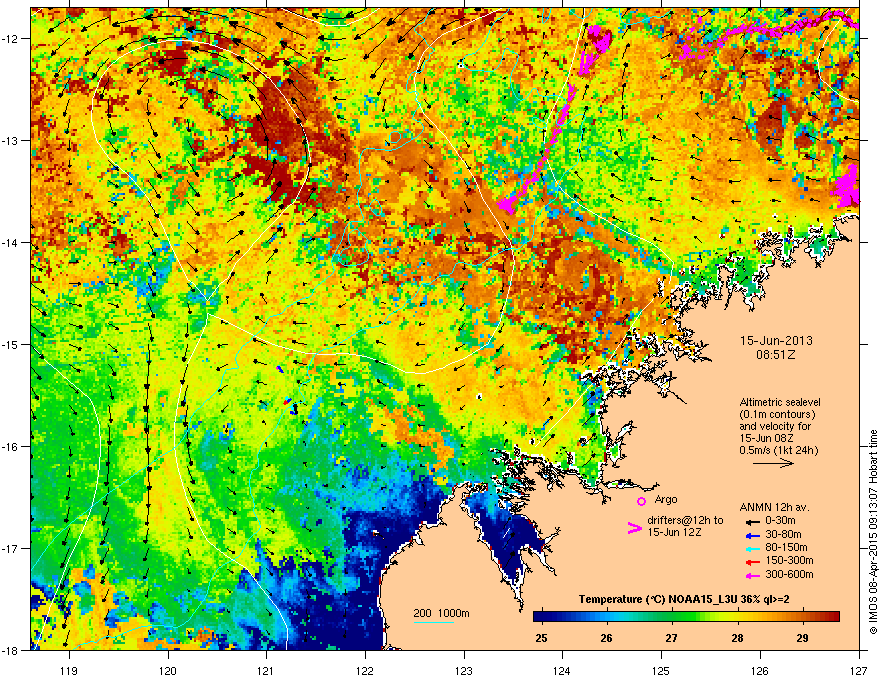Click the '150-300m' depth label
880x680 pixels.
coord(789,560)
